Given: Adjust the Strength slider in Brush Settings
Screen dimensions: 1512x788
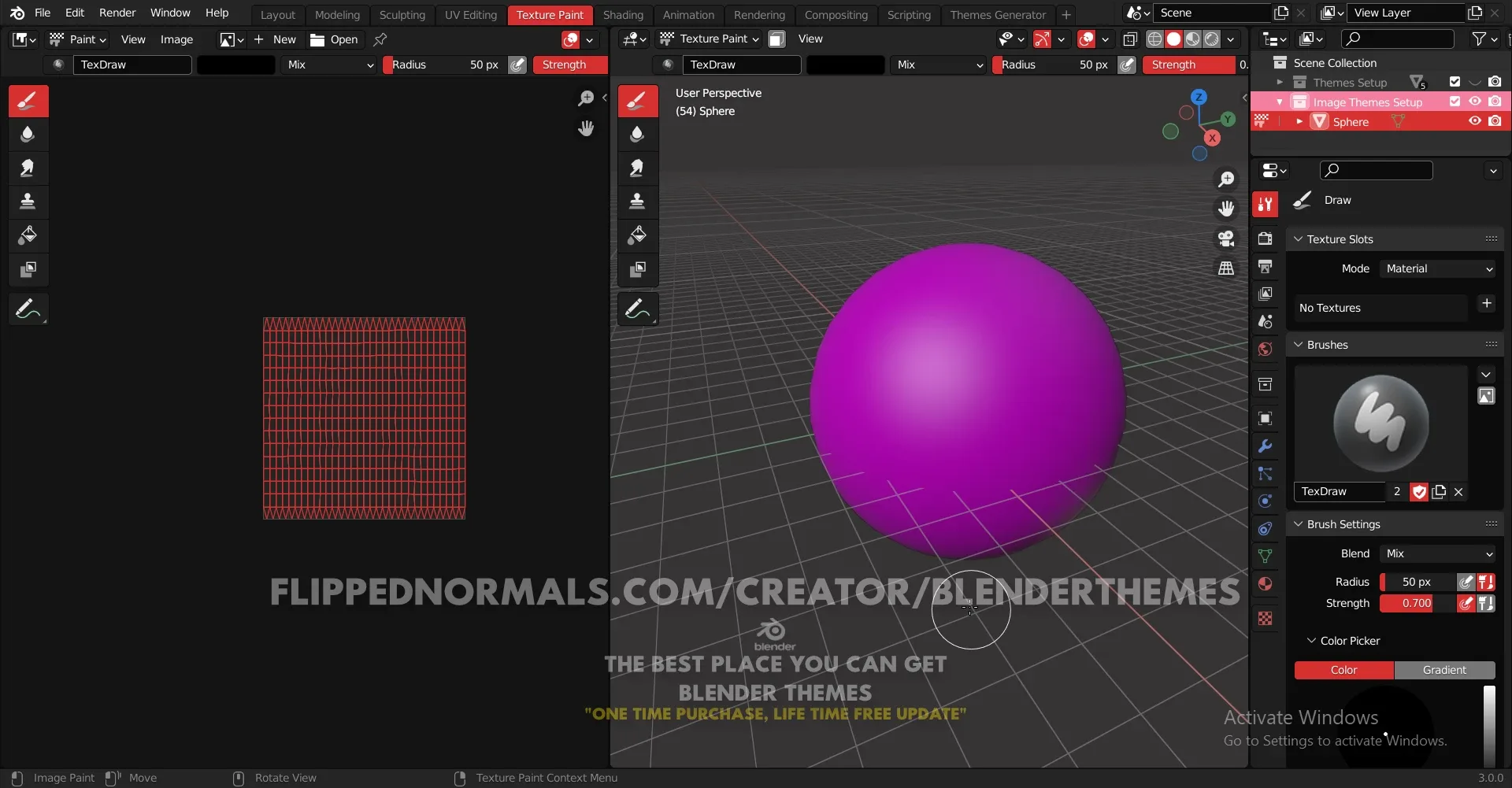Looking at the screenshot, I should pos(1417,604).
